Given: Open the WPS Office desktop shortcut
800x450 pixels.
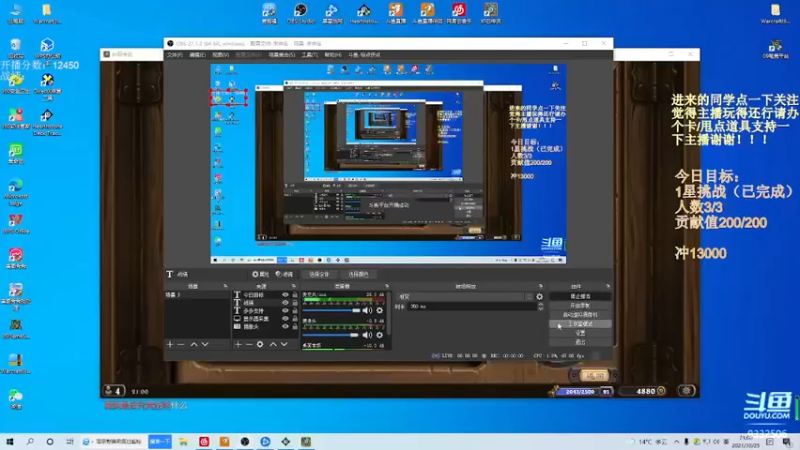Looking at the screenshot, I should tap(16, 224).
